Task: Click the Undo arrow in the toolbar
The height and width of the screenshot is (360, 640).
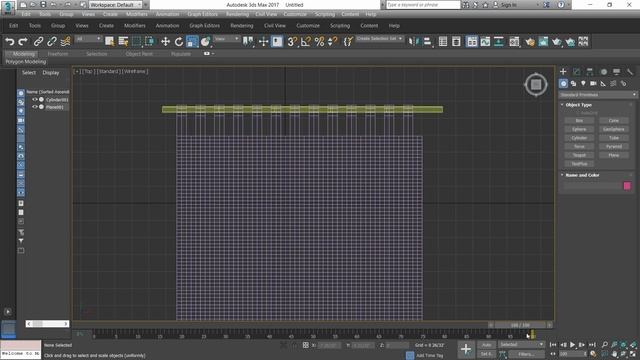Action: 10,41
